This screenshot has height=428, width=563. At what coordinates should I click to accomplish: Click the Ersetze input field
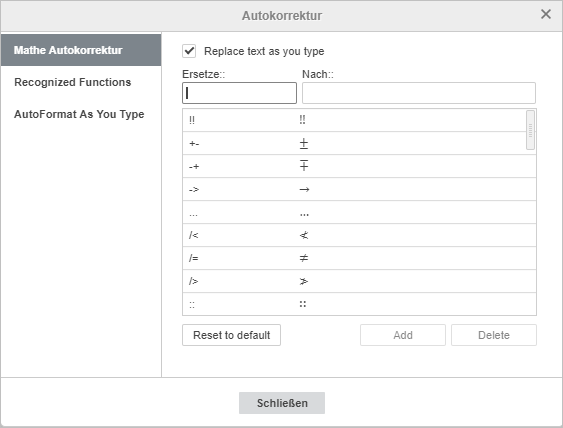click(239, 93)
